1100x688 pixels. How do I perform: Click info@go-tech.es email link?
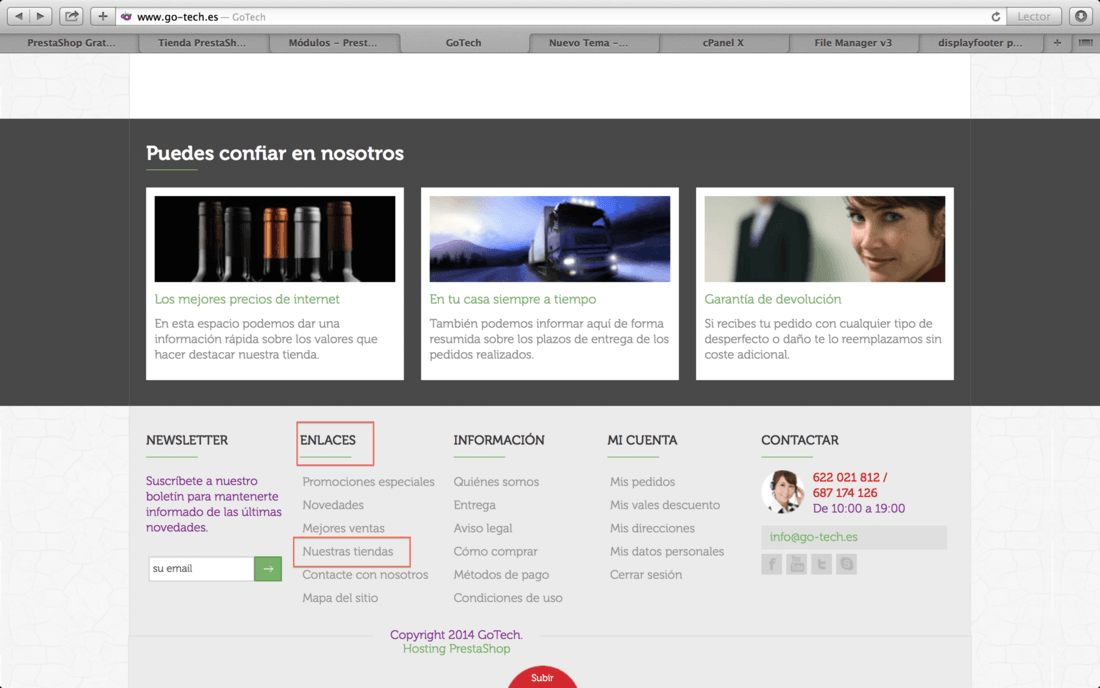(814, 537)
